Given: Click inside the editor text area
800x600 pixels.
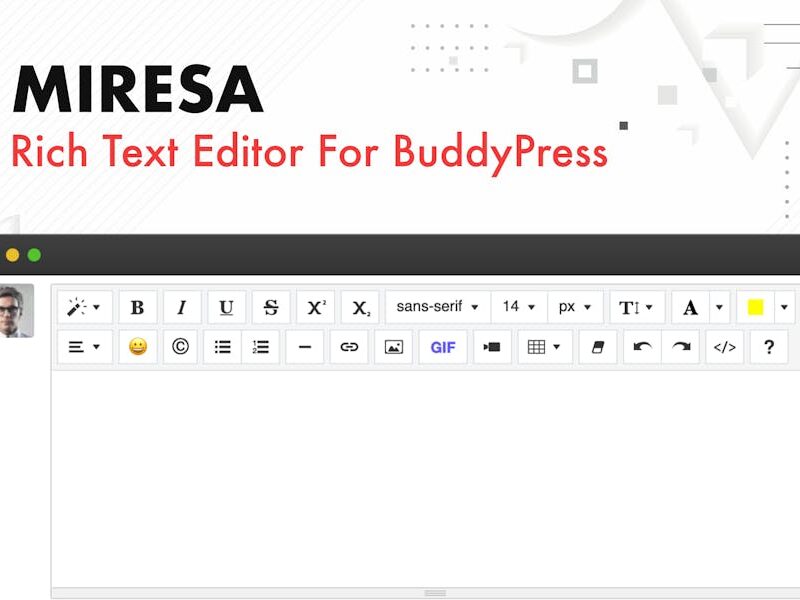Looking at the screenshot, I should tap(426, 479).
